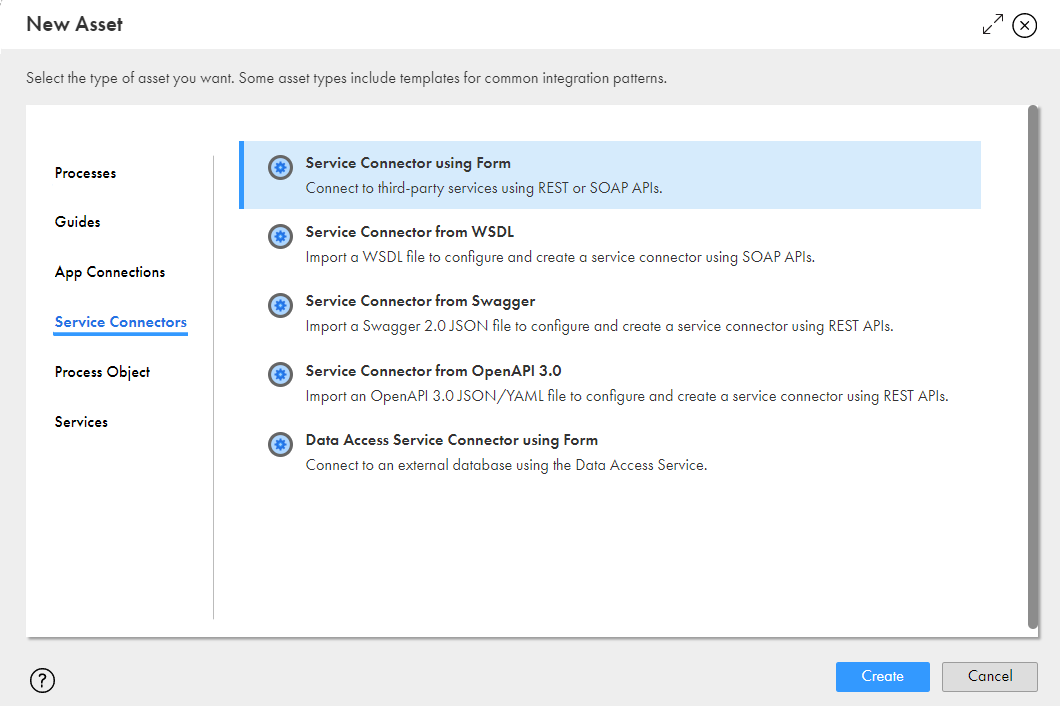The image size is (1060, 706).
Task: Click the gear icon for Service Connector using Form
Action: 280,167
